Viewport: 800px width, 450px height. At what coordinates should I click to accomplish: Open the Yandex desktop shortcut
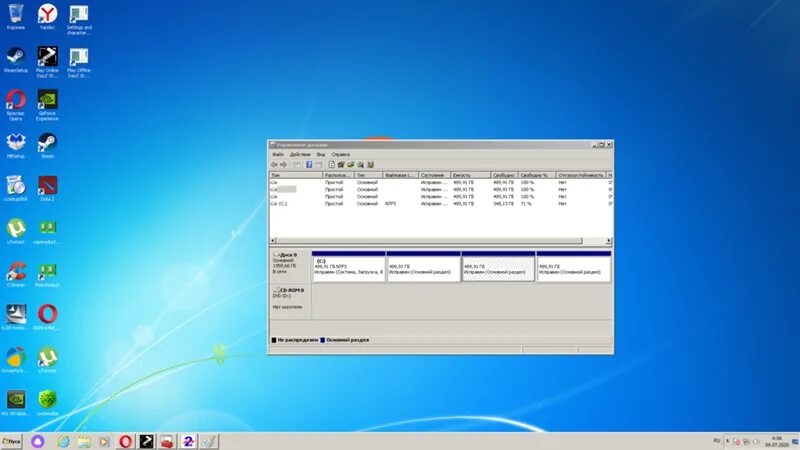click(47, 17)
